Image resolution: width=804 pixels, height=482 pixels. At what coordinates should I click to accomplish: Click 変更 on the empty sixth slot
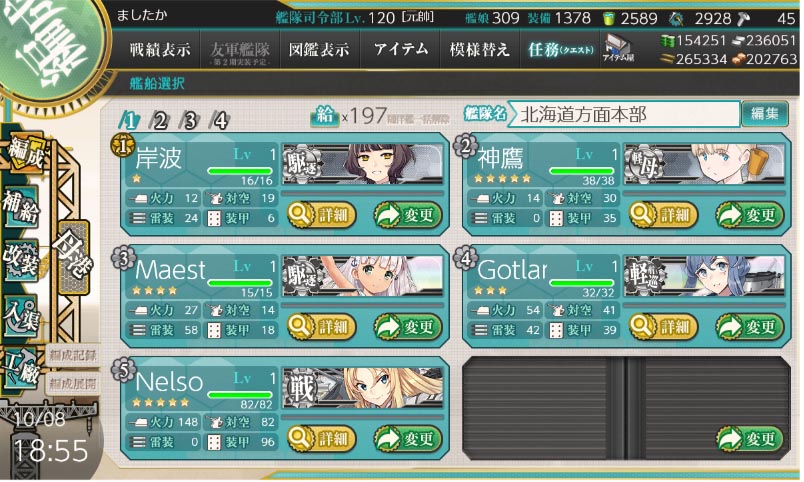[750, 439]
